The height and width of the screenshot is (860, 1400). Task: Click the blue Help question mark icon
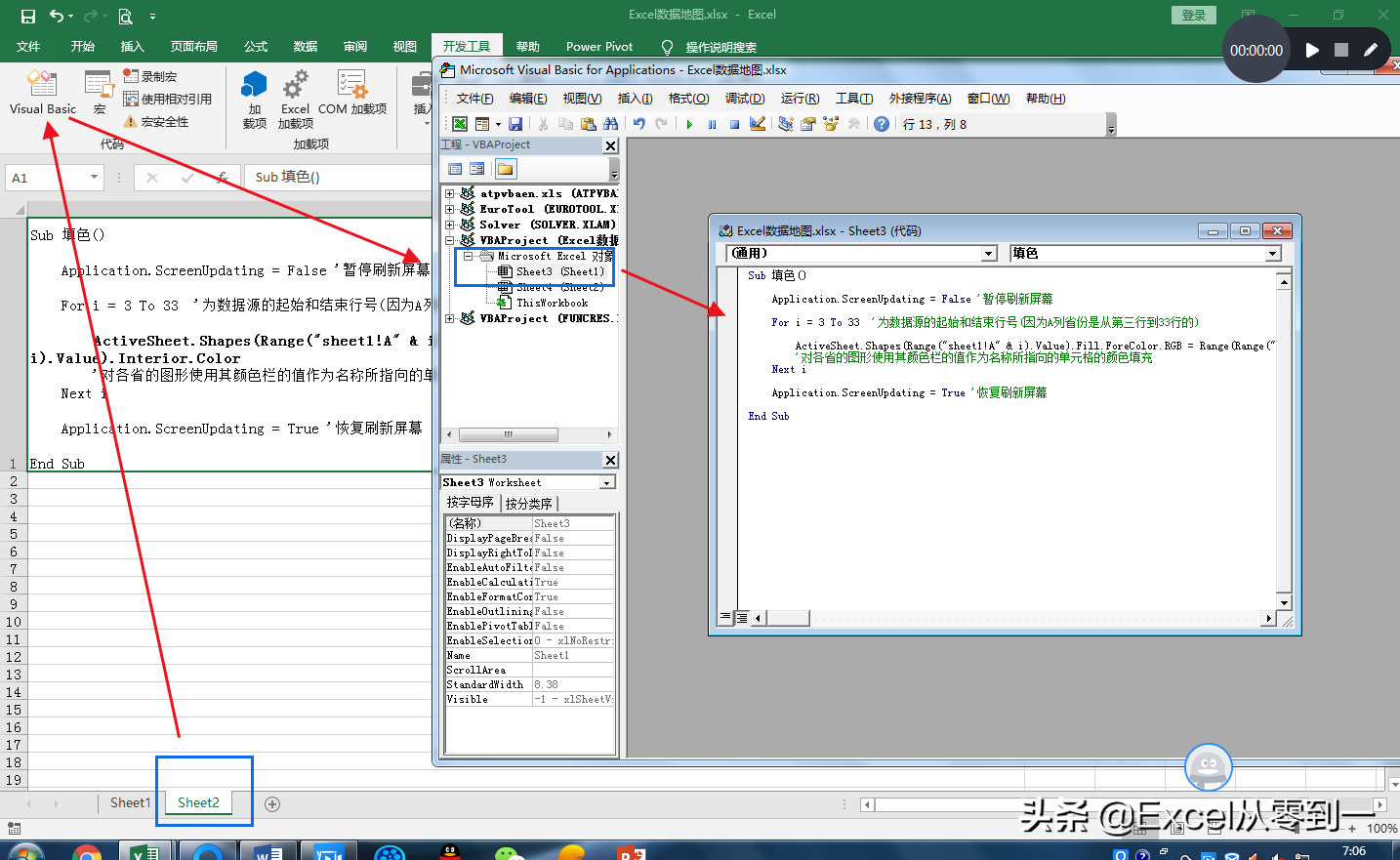click(882, 124)
